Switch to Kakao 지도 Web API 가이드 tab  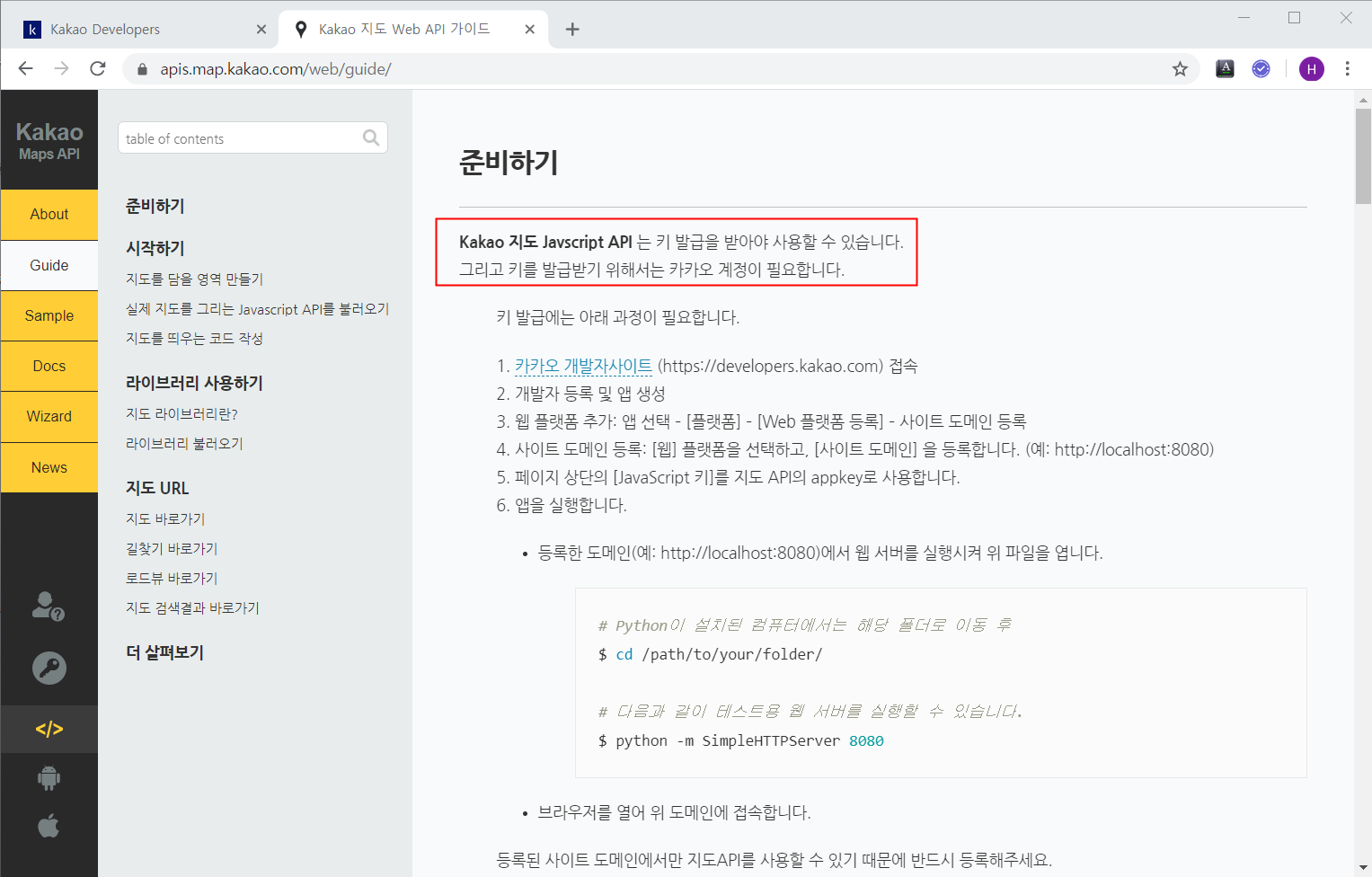coord(413,30)
